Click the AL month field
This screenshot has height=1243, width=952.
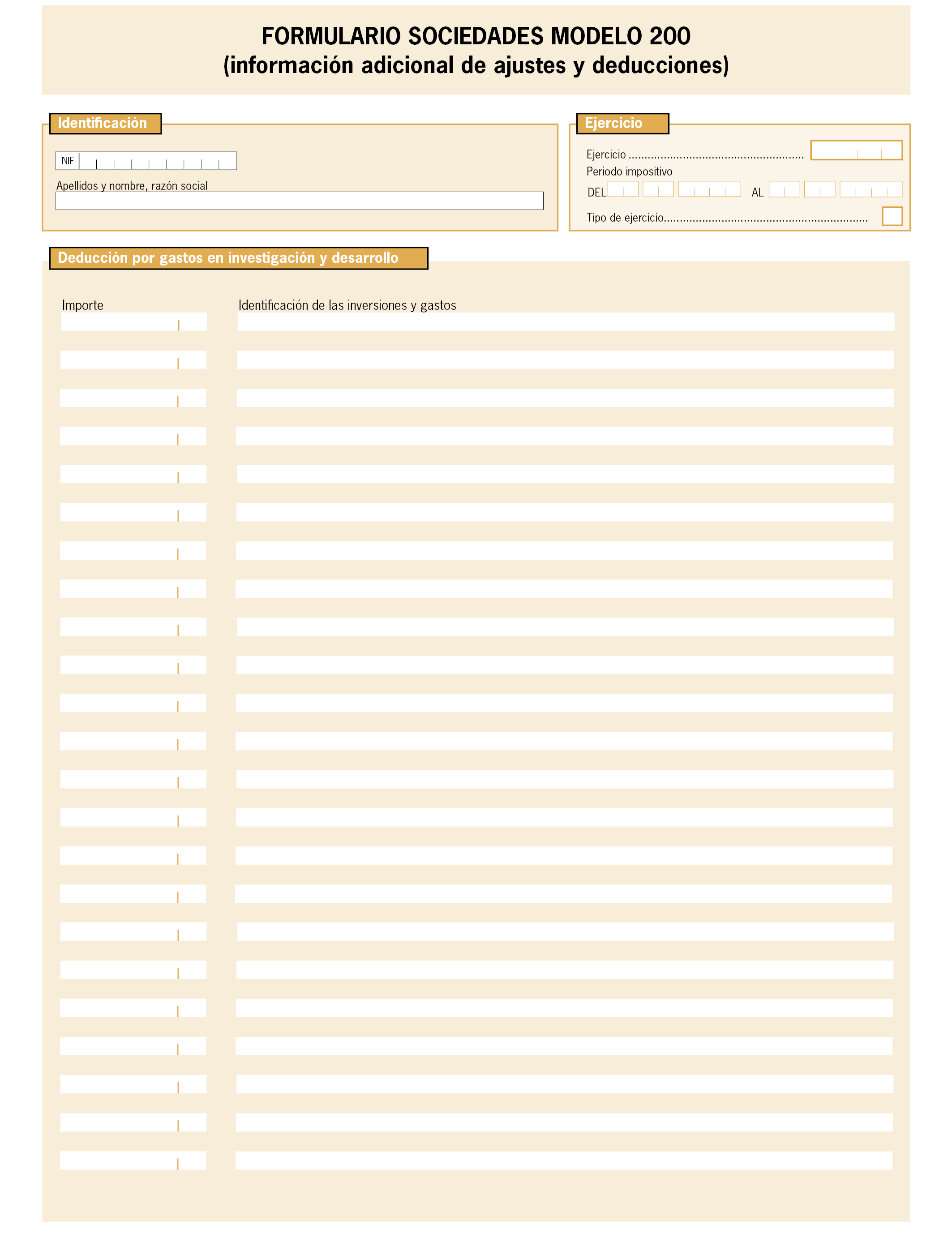[819, 189]
